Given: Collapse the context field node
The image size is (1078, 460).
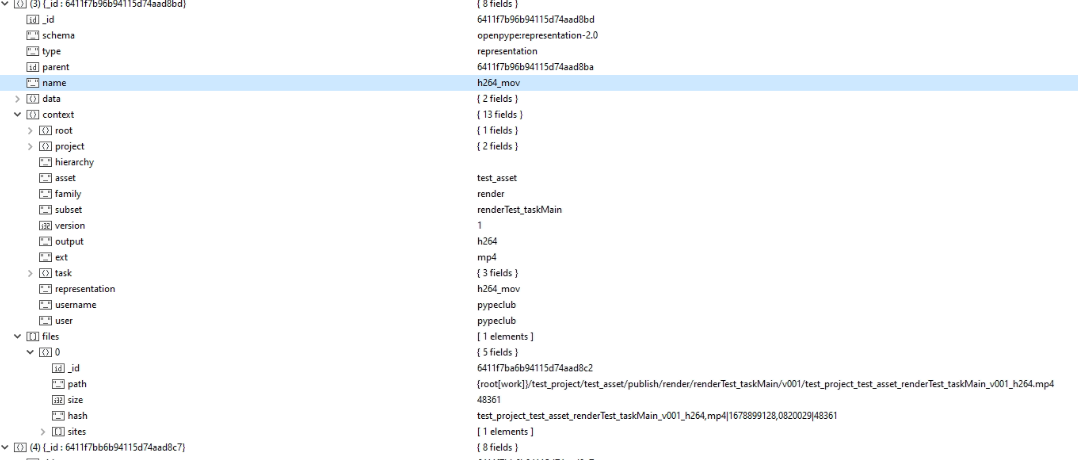Looking at the screenshot, I should pos(18,114).
